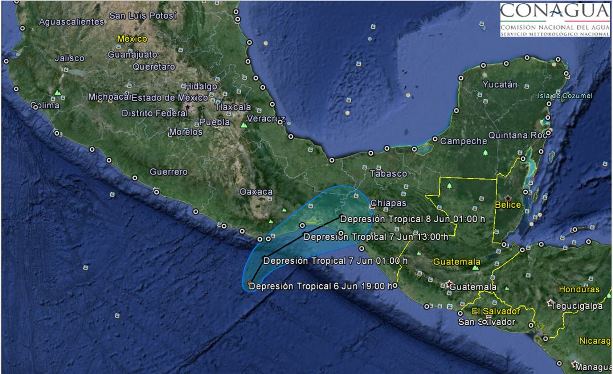Click the yellow Nicaragua label
The height and width of the screenshot is (374, 613).
(x=594, y=341)
